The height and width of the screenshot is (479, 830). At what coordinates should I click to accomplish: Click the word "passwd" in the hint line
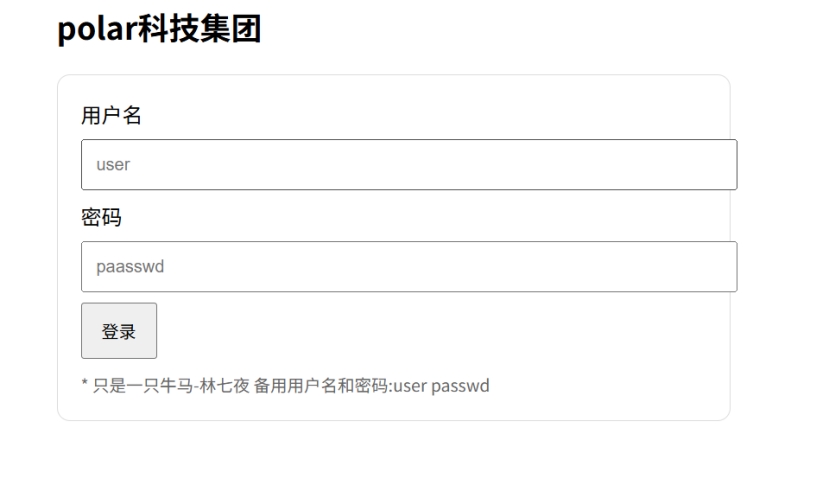click(460, 386)
